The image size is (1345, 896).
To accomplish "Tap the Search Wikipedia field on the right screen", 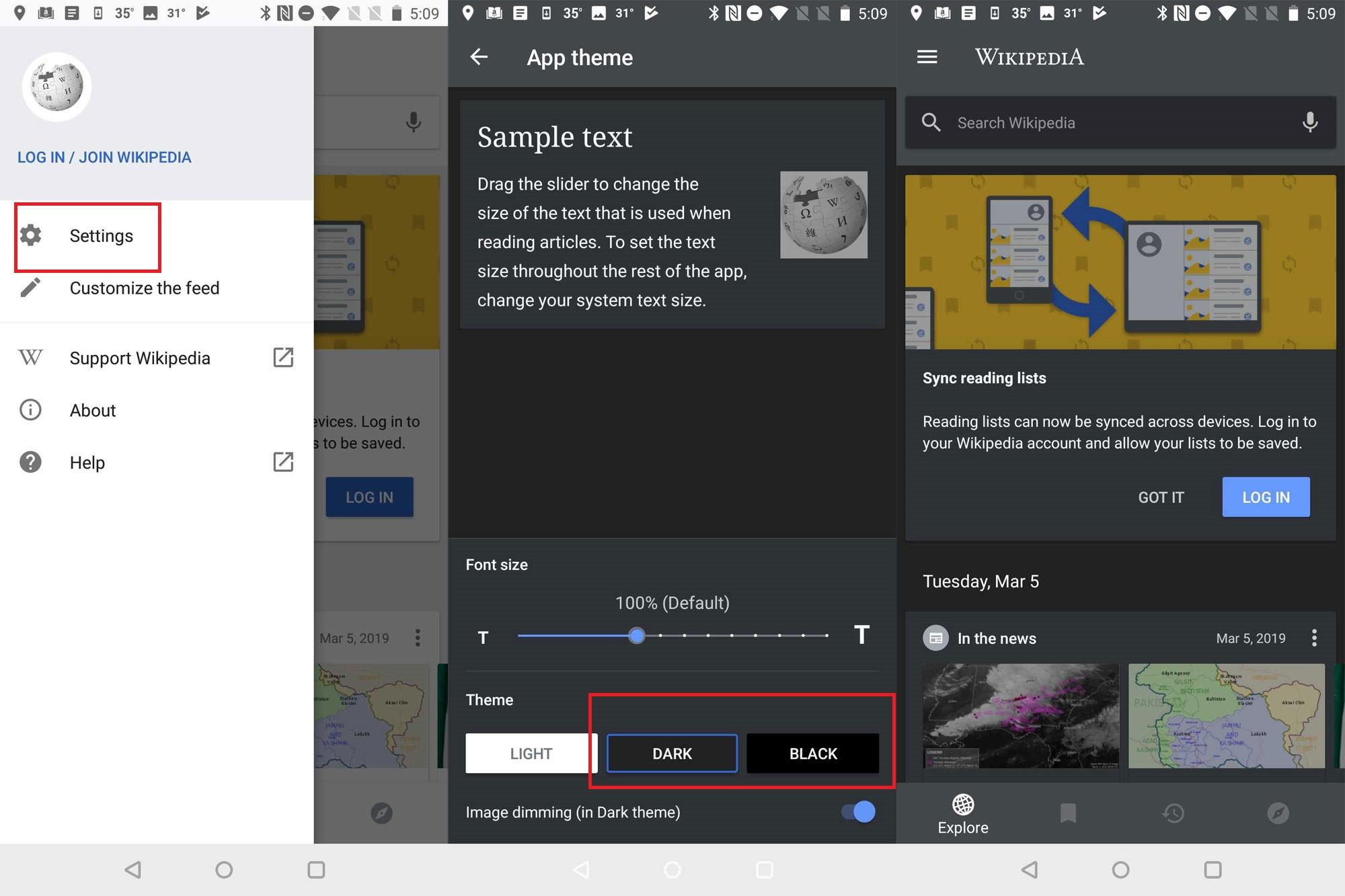I will [x=1120, y=122].
